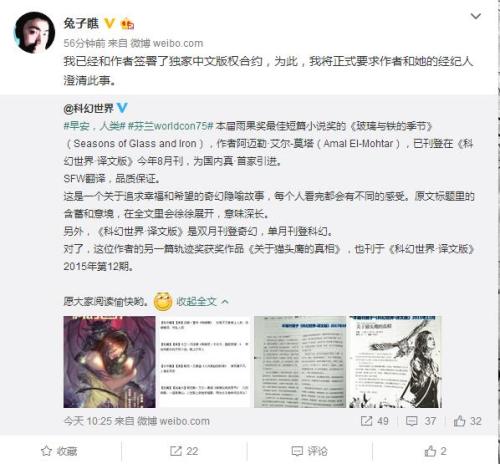The height and width of the screenshot is (464, 500).
Task: Click the orange membership badge icon
Action: coord(128,24)
